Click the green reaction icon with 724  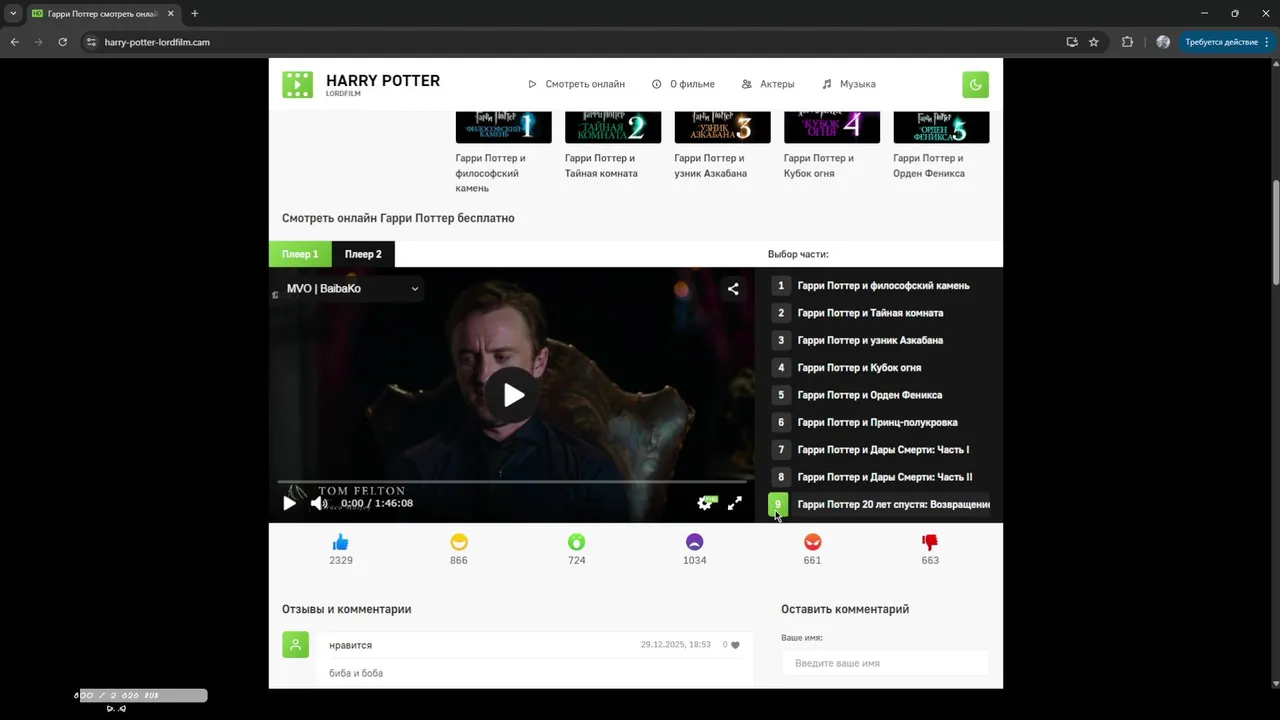(577, 542)
